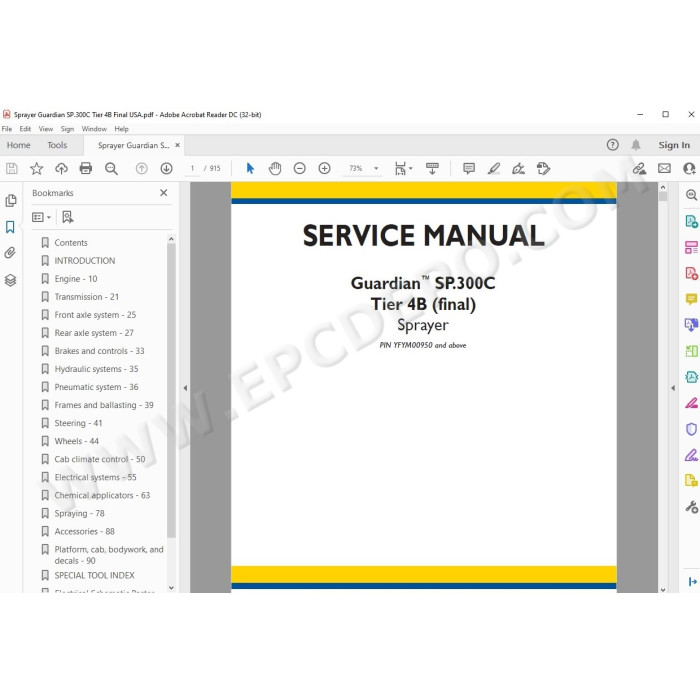Screen dimensions: 700x700
Task: Open the Export PDF tool in right rail
Action: (691, 221)
